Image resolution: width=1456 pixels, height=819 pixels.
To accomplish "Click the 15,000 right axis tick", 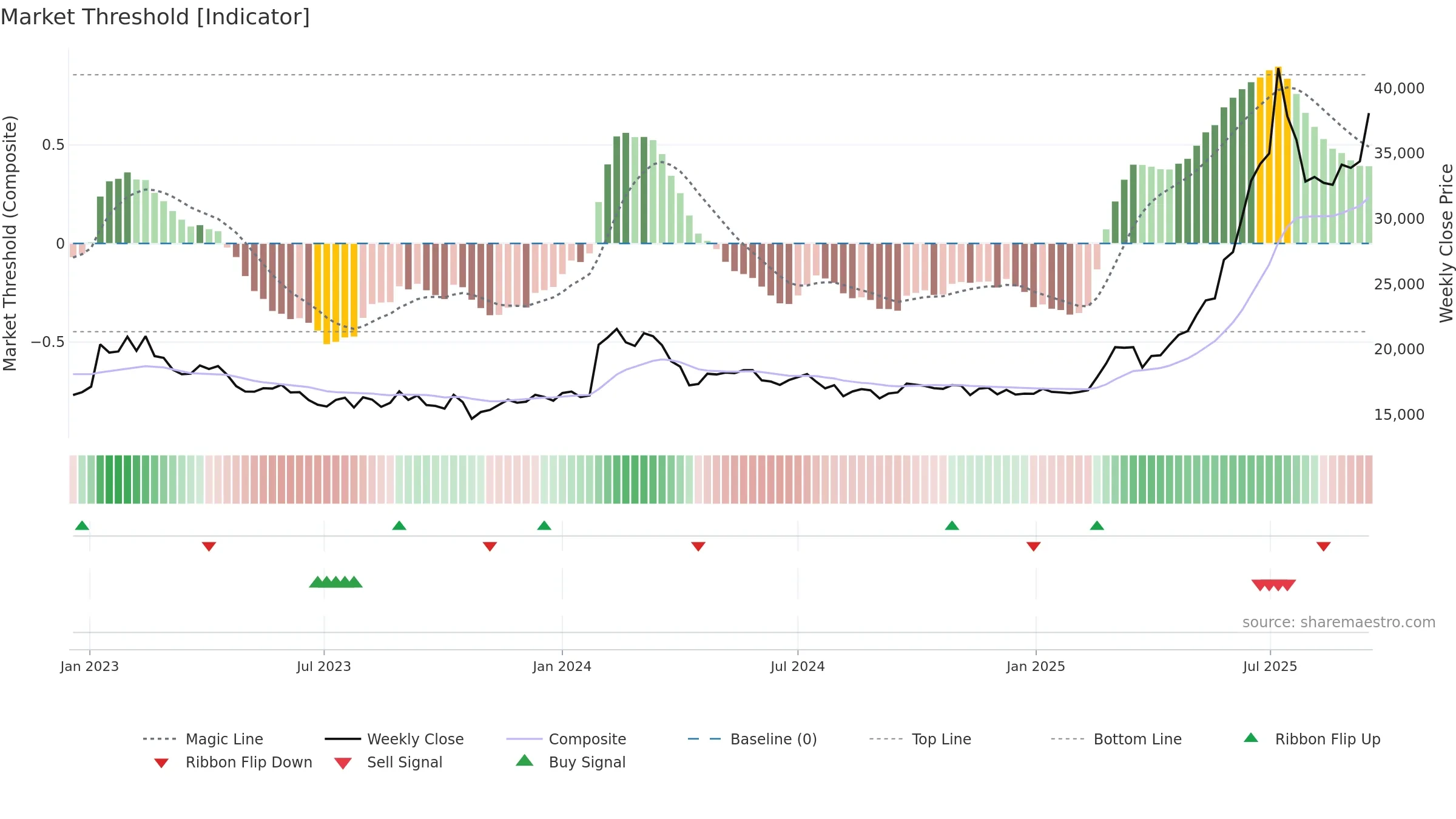I will [1400, 415].
